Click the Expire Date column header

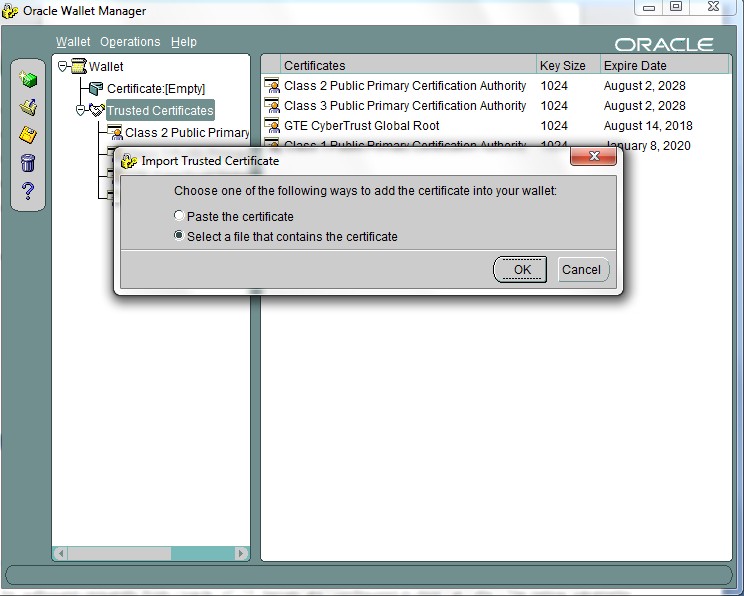(664, 65)
